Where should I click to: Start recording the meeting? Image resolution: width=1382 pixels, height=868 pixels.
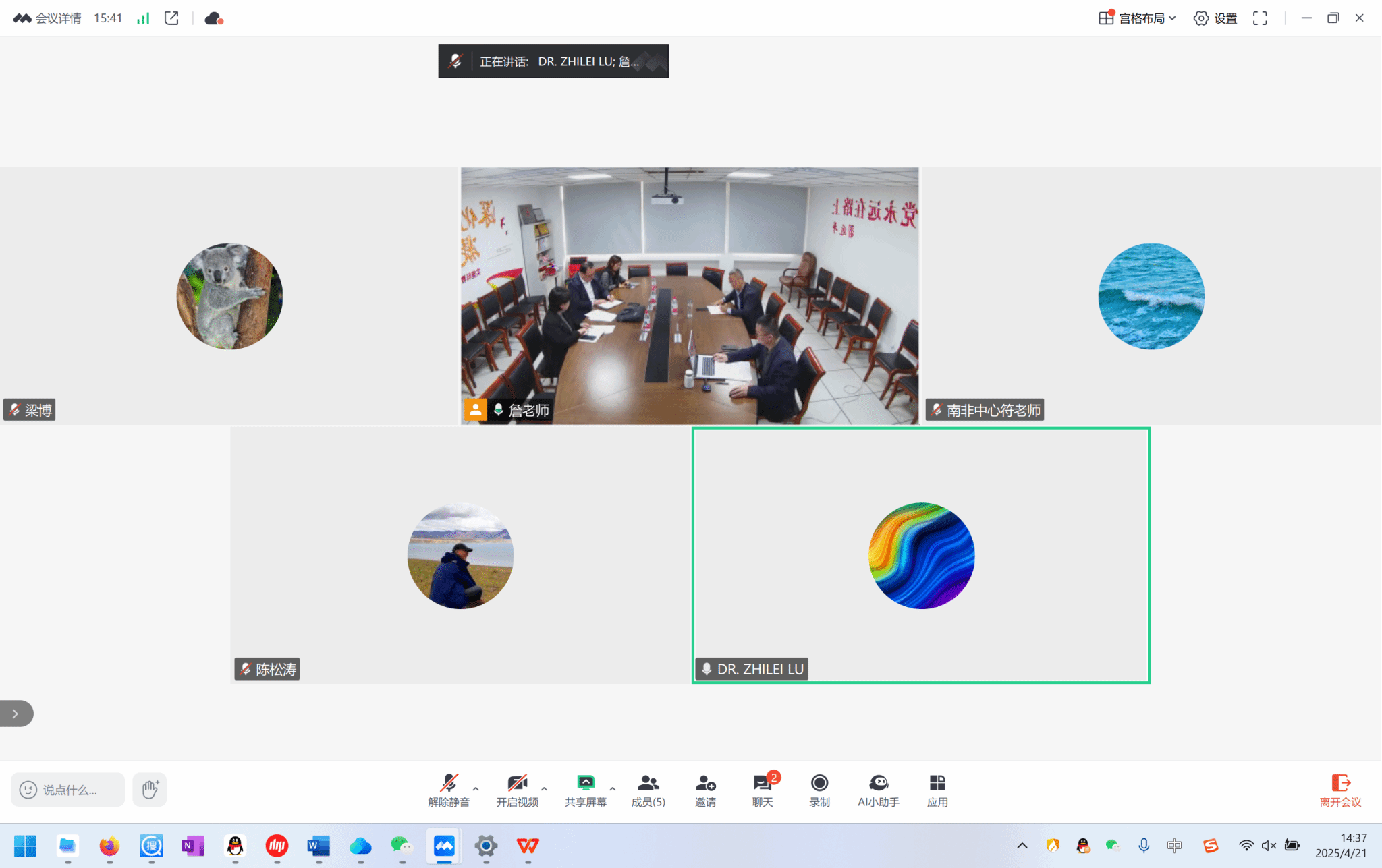click(819, 789)
